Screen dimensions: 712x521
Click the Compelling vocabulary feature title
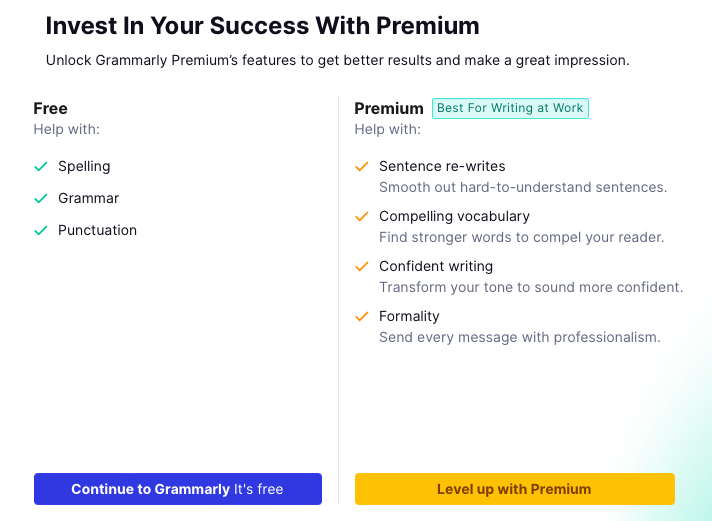[x=454, y=216]
